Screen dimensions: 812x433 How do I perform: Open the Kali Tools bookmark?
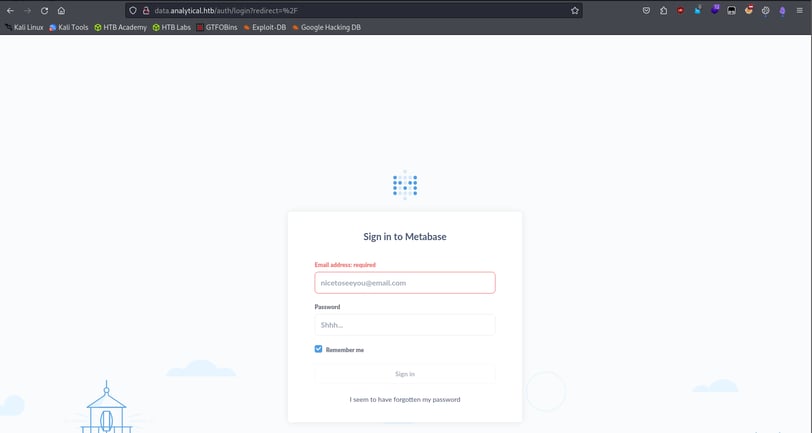point(69,27)
